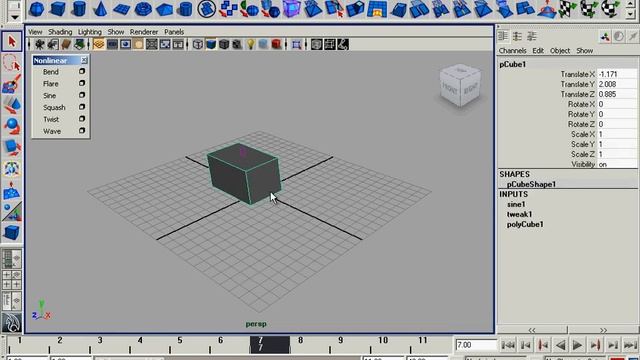Choose the Select tool arrow
Viewport: 640px width, 360px height.
[x=12, y=41]
